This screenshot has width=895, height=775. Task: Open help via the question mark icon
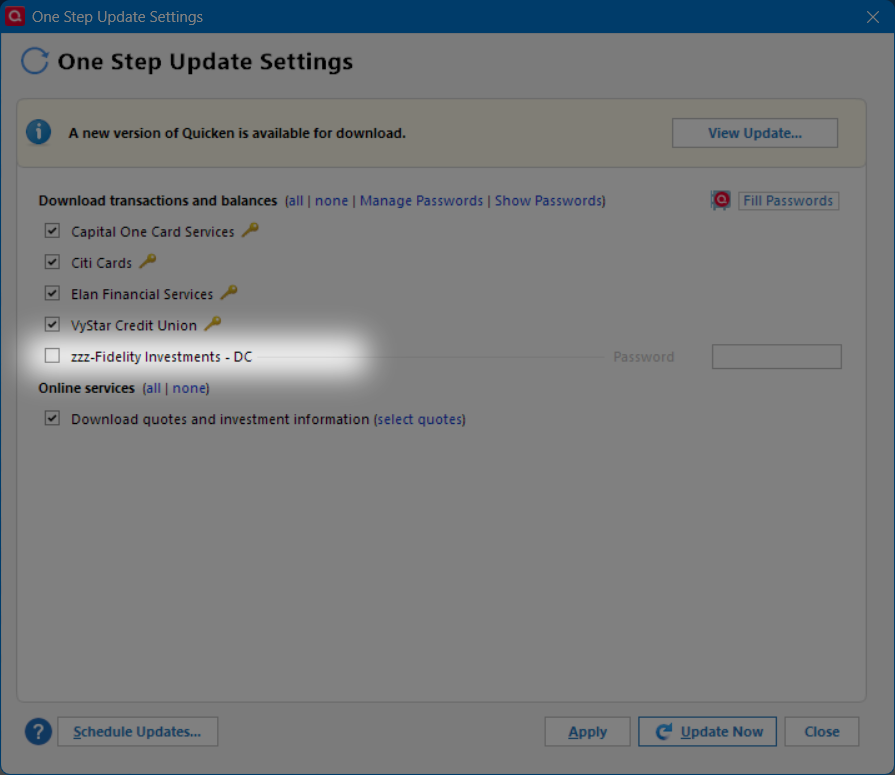click(x=38, y=732)
